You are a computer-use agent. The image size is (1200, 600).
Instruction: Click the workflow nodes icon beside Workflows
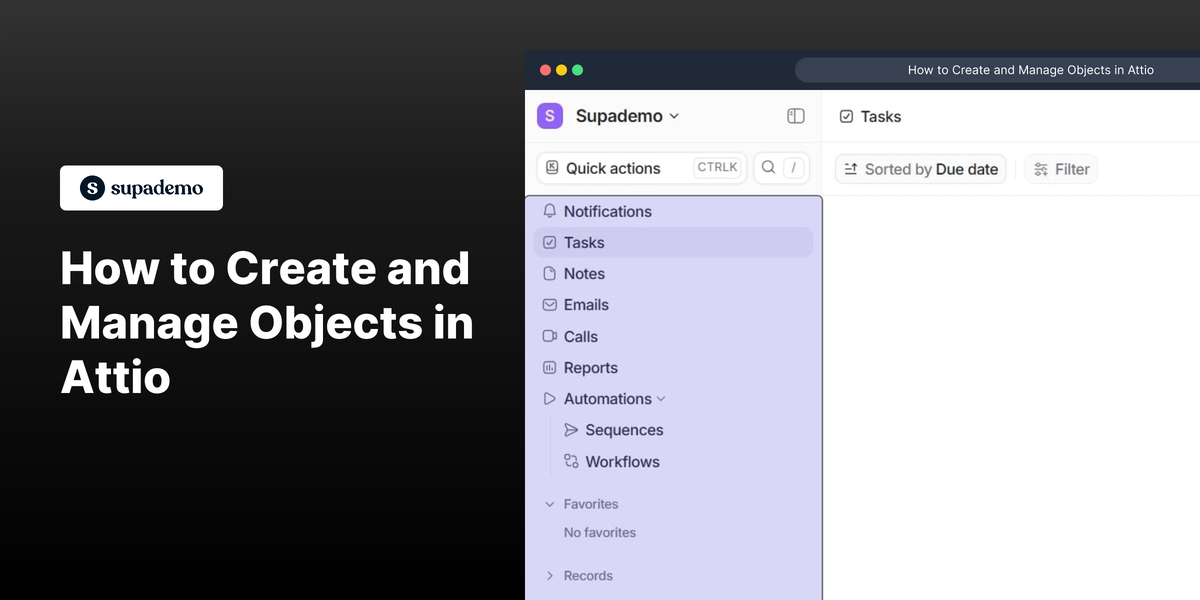[571, 461]
